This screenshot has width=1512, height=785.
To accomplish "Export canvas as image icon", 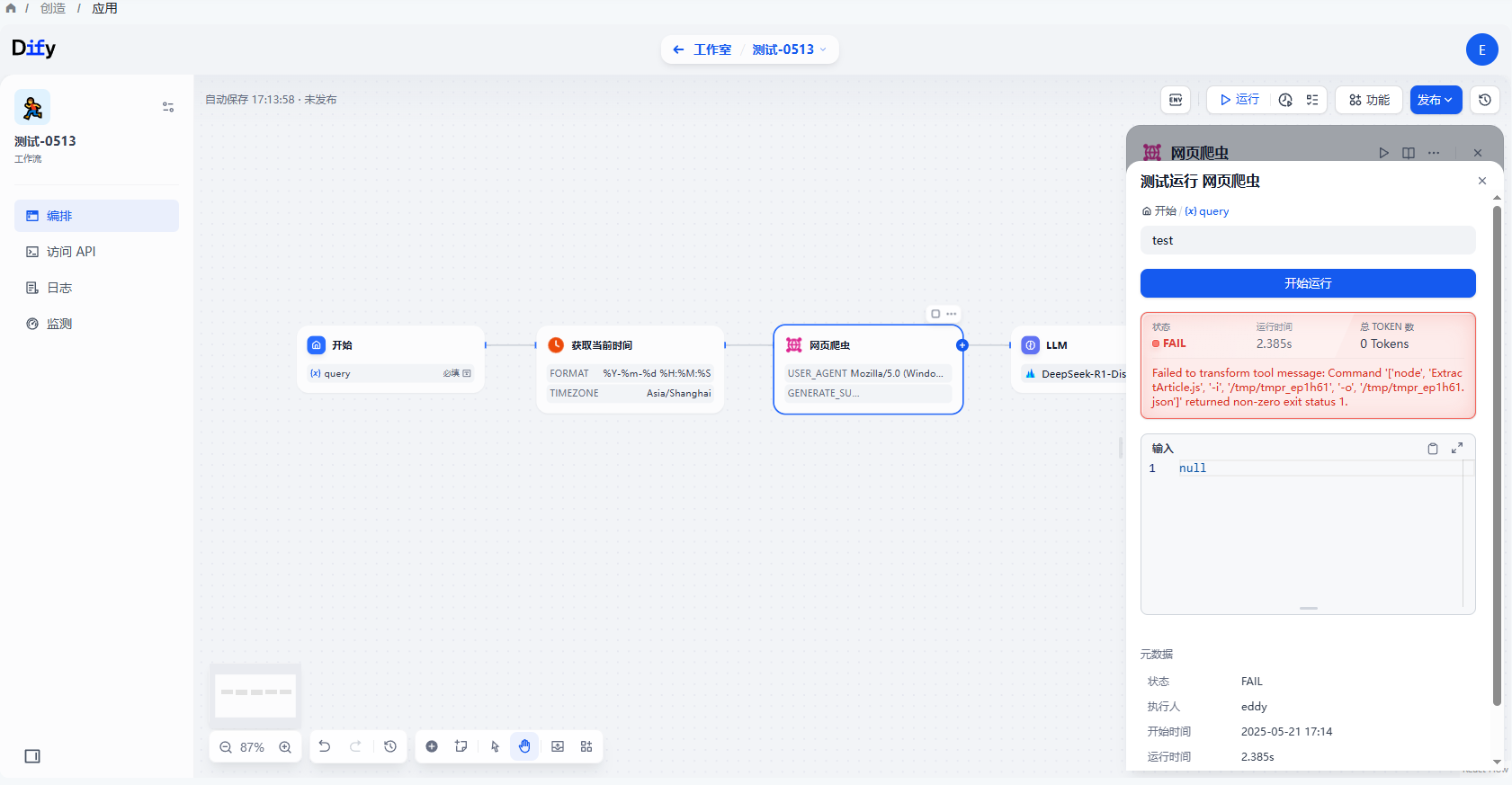I will coord(558,746).
